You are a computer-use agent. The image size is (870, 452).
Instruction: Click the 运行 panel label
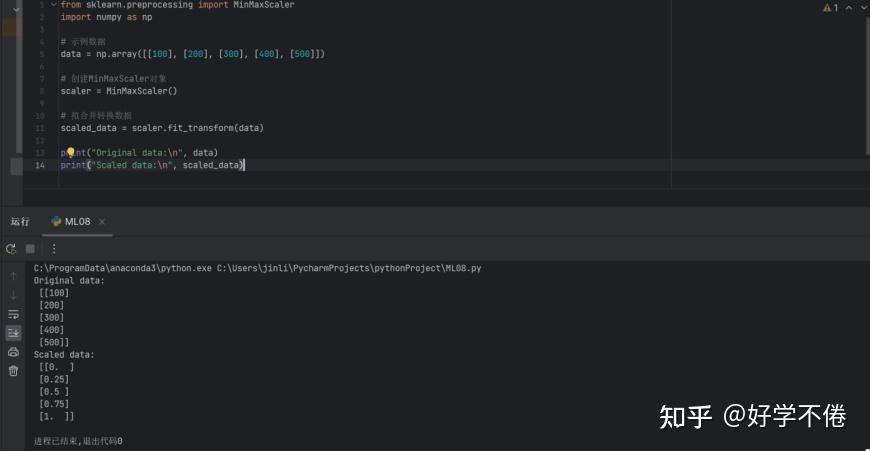20,222
